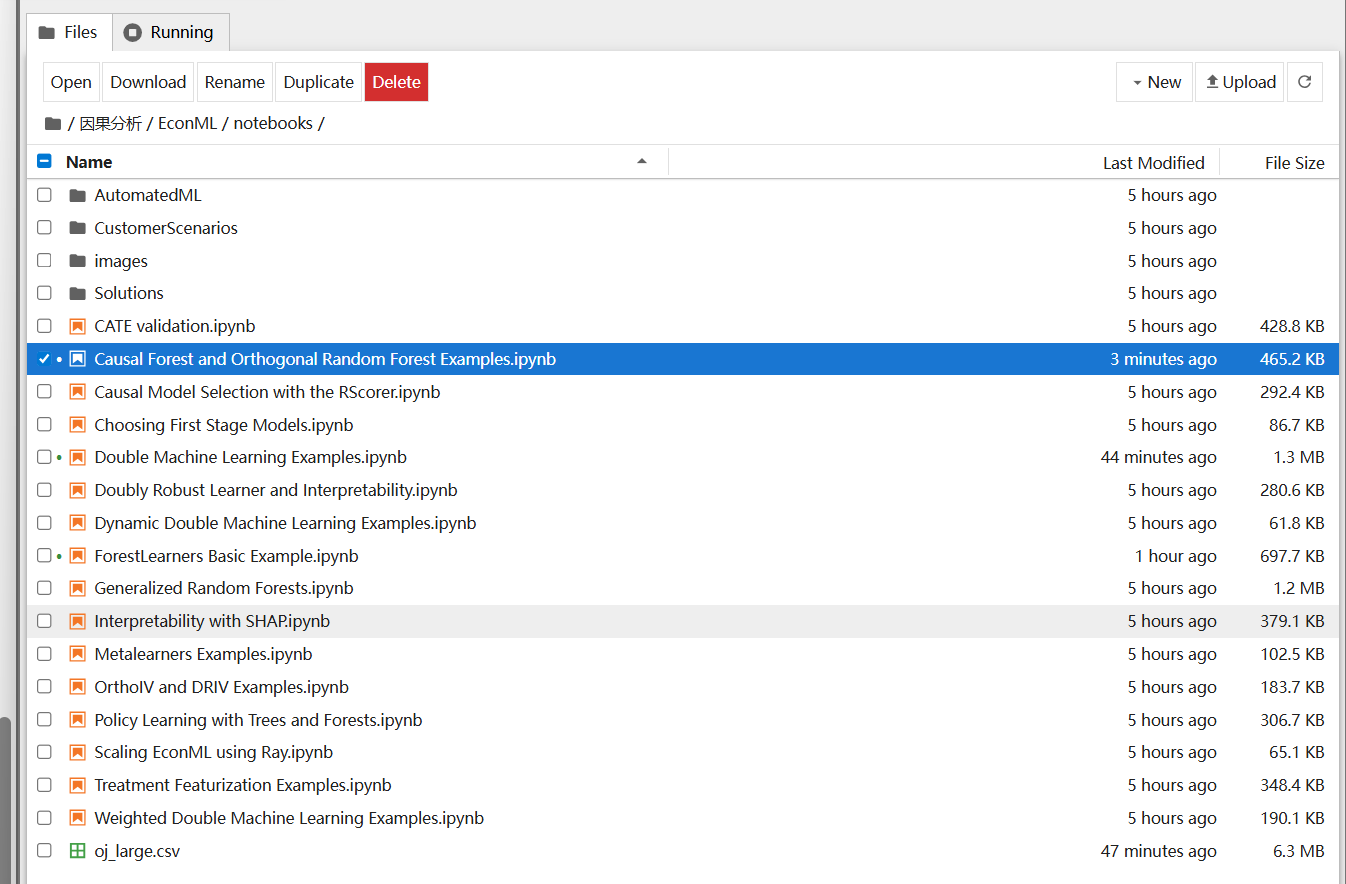Image resolution: width=1346 pixels, height=884 pixels.
Task: Open Treatment Featurization Examples.ipynb
Action: click(243, 785)
